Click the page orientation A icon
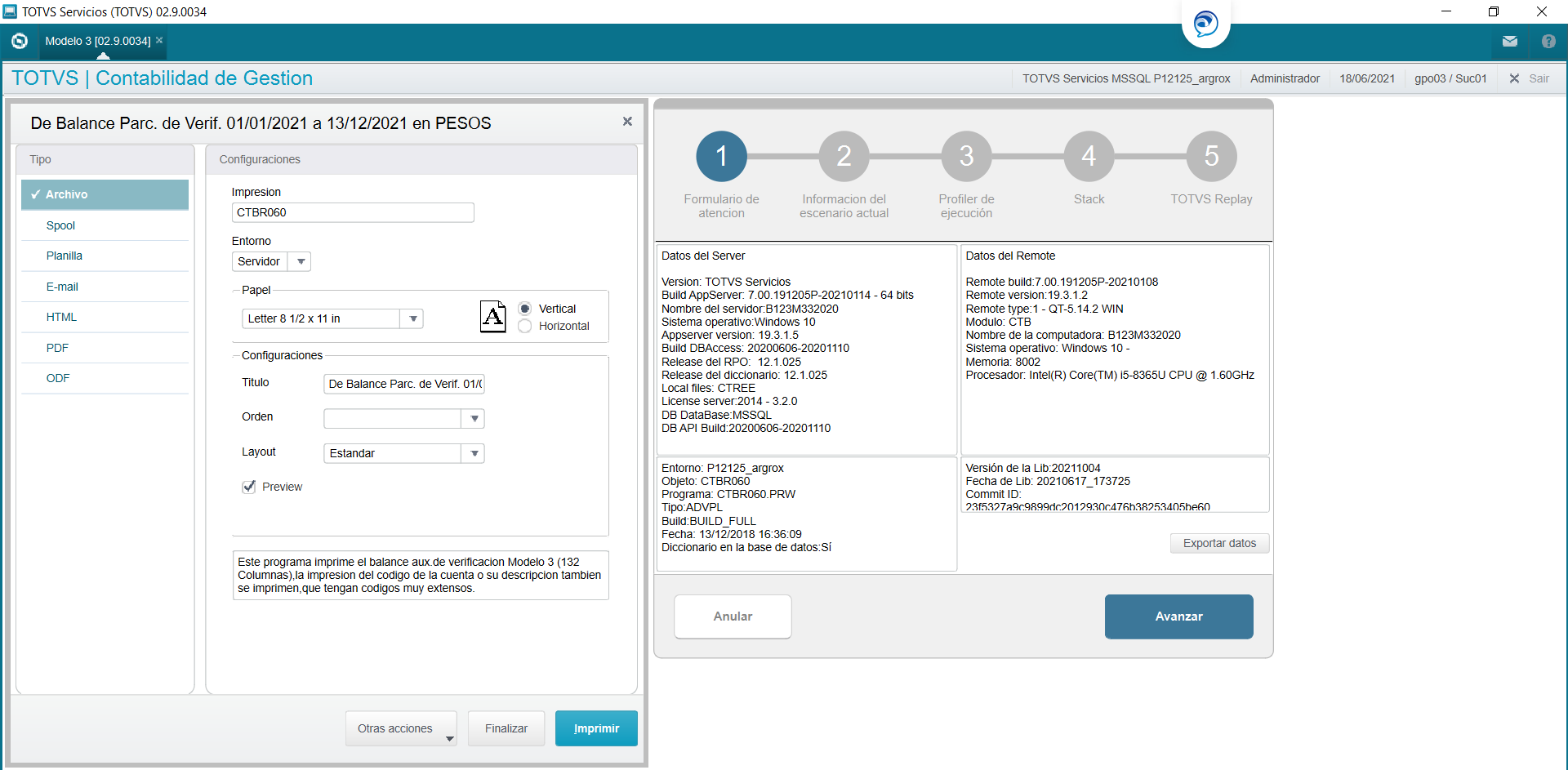 click(x=492, y=316)
